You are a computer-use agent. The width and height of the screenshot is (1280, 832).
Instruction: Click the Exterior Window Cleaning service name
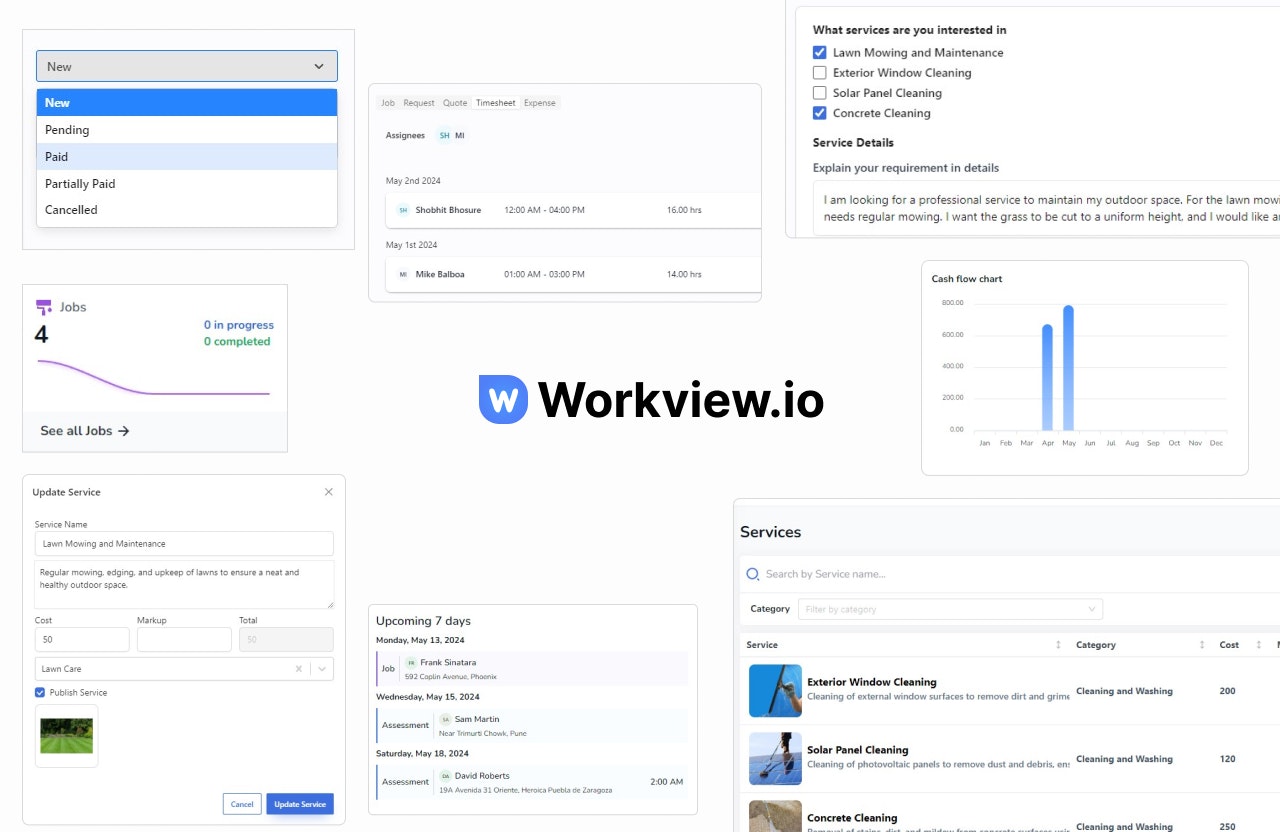click(872, 682)
